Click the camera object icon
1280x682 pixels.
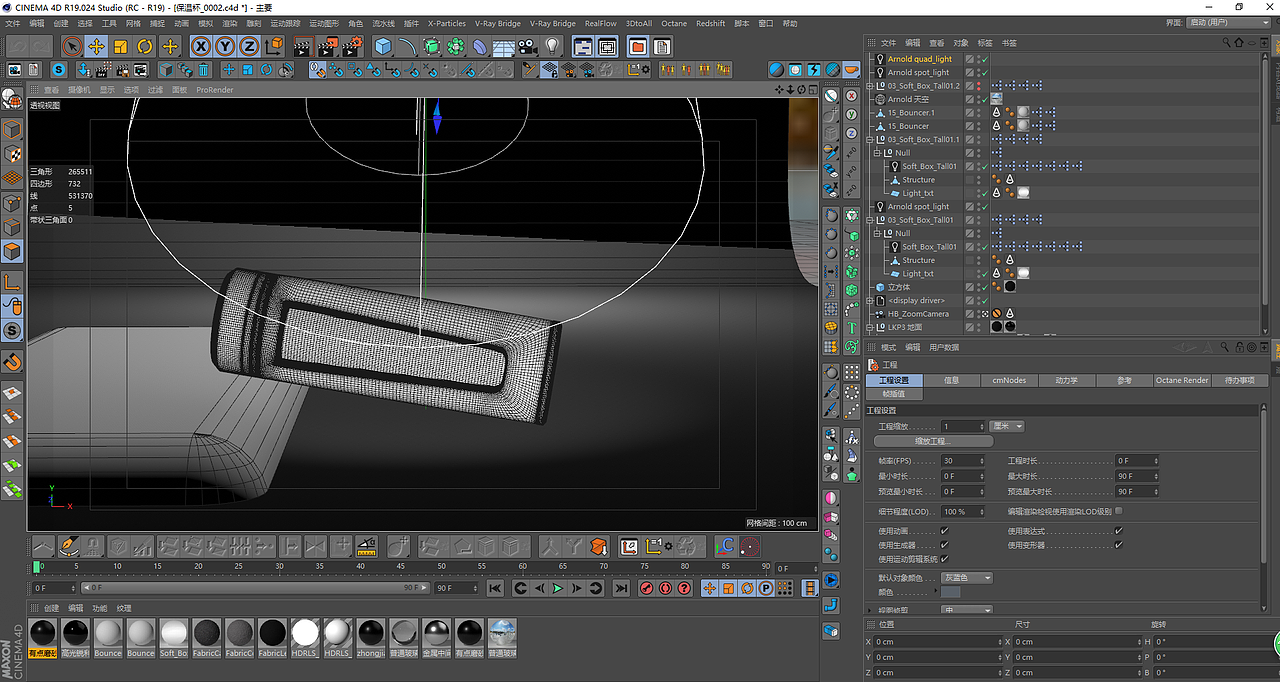point(528,46)
